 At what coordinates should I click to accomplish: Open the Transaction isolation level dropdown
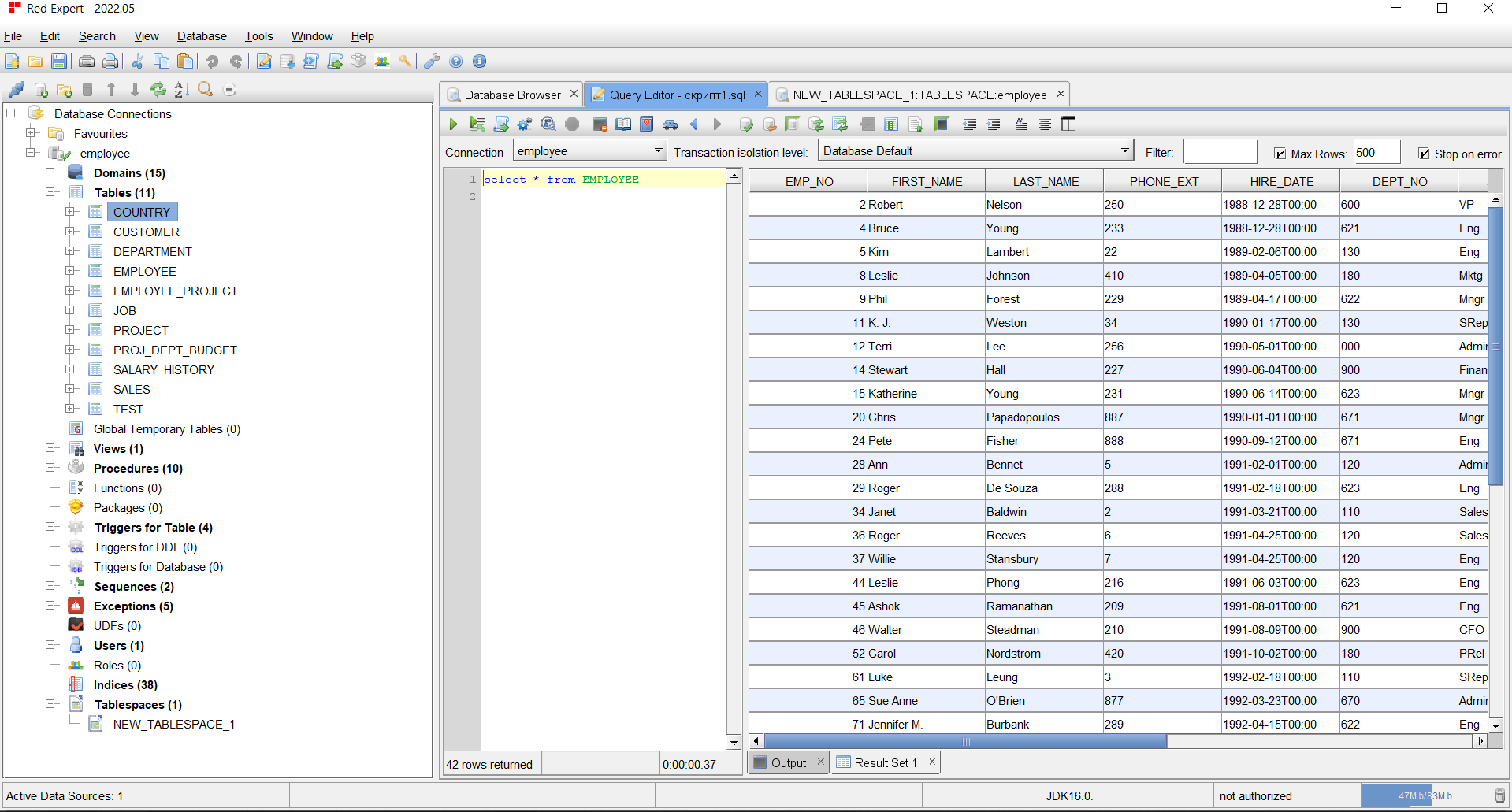(x=1125, y=150)
